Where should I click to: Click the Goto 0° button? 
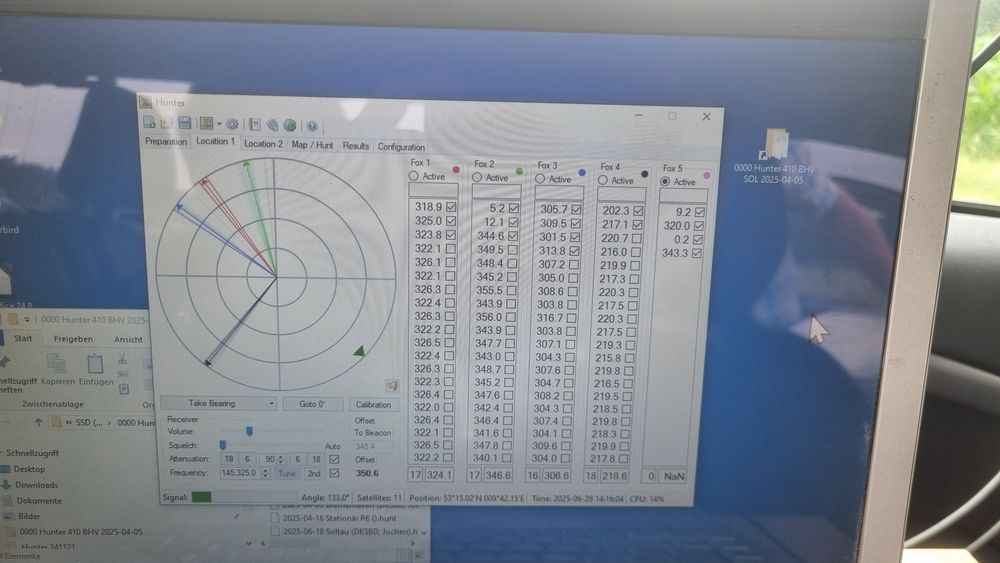(x=312, y=404)
